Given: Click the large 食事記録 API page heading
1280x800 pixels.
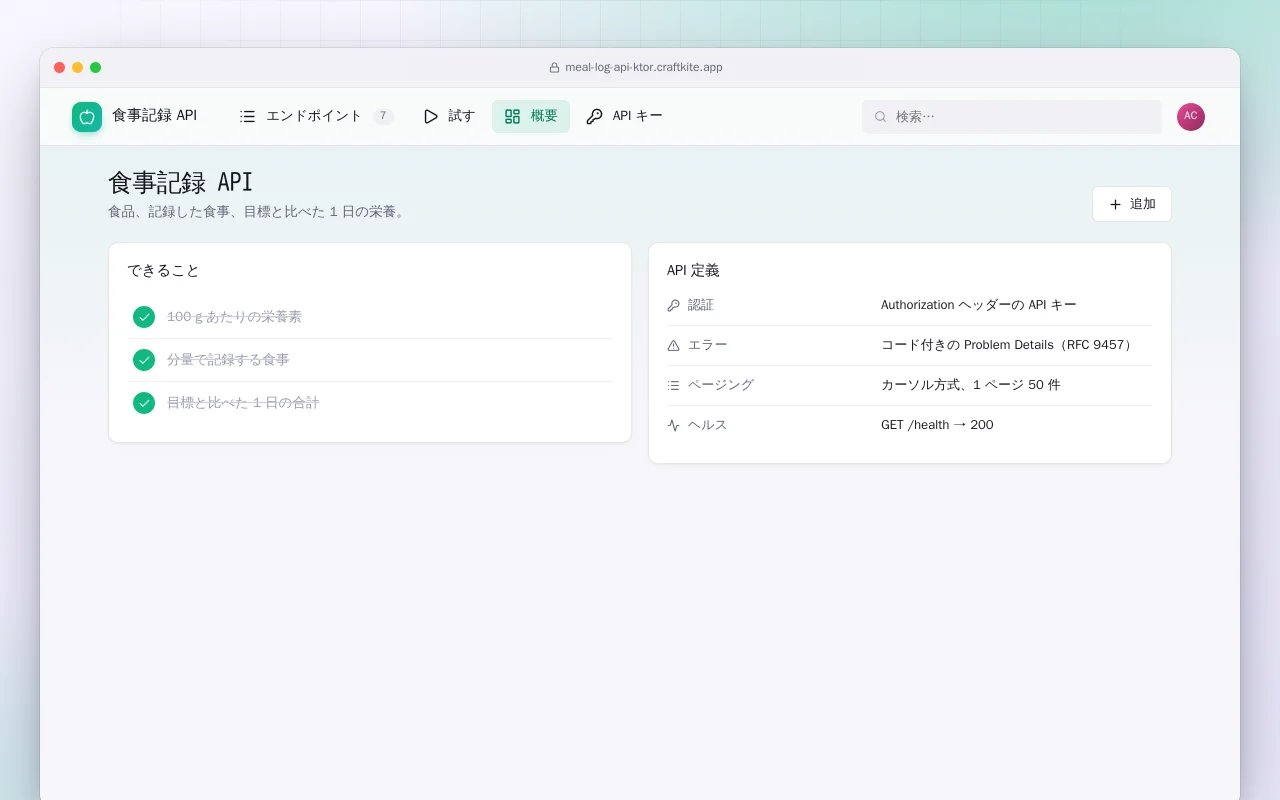Looking at the screenshot, I should coord(181,182).
